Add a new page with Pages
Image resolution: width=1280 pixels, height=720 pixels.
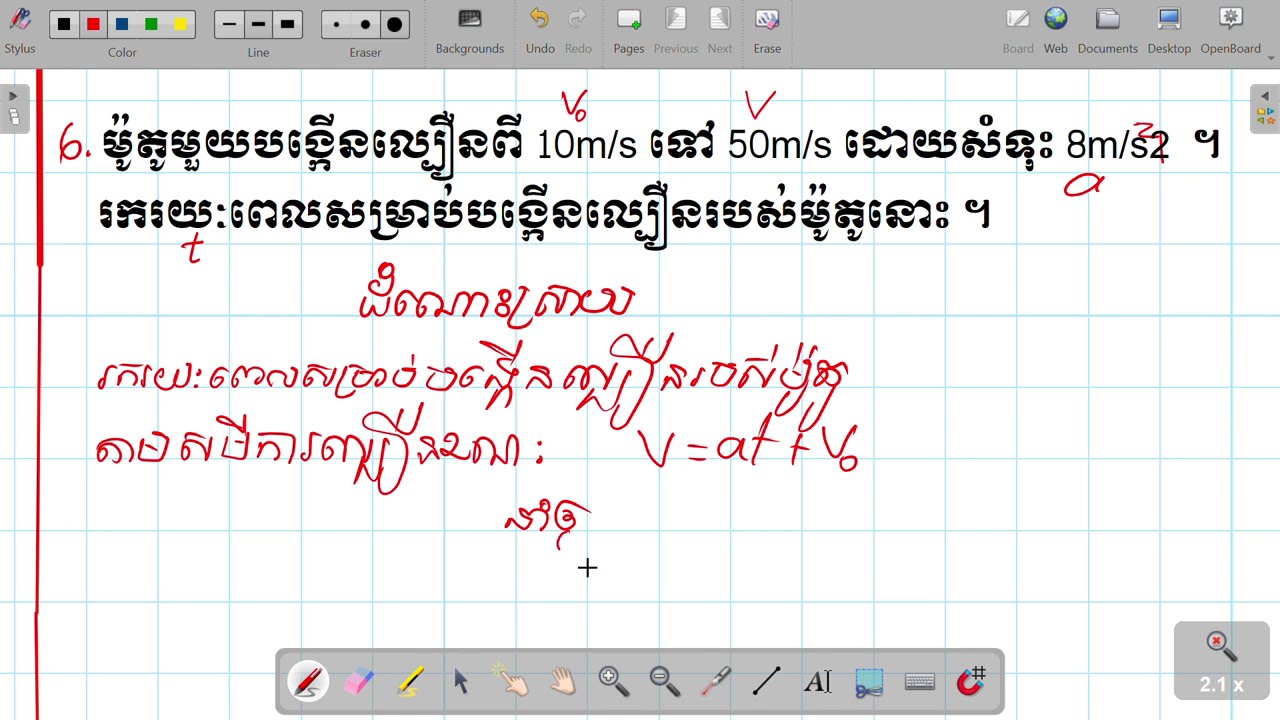point(629,30)
